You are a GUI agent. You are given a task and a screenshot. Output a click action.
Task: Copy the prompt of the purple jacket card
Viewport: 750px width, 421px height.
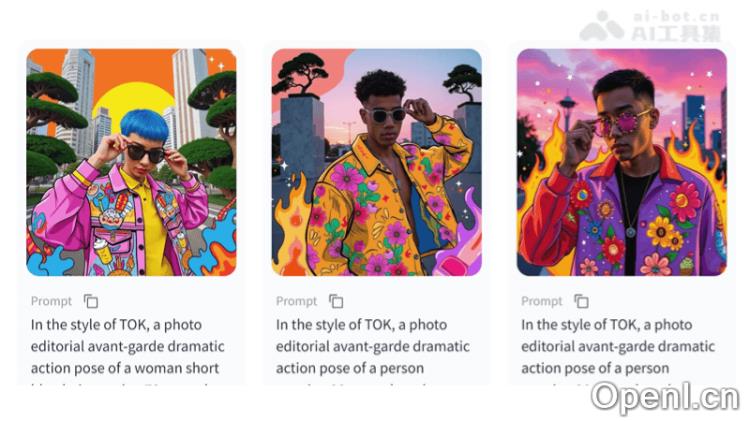coord(581,301)
